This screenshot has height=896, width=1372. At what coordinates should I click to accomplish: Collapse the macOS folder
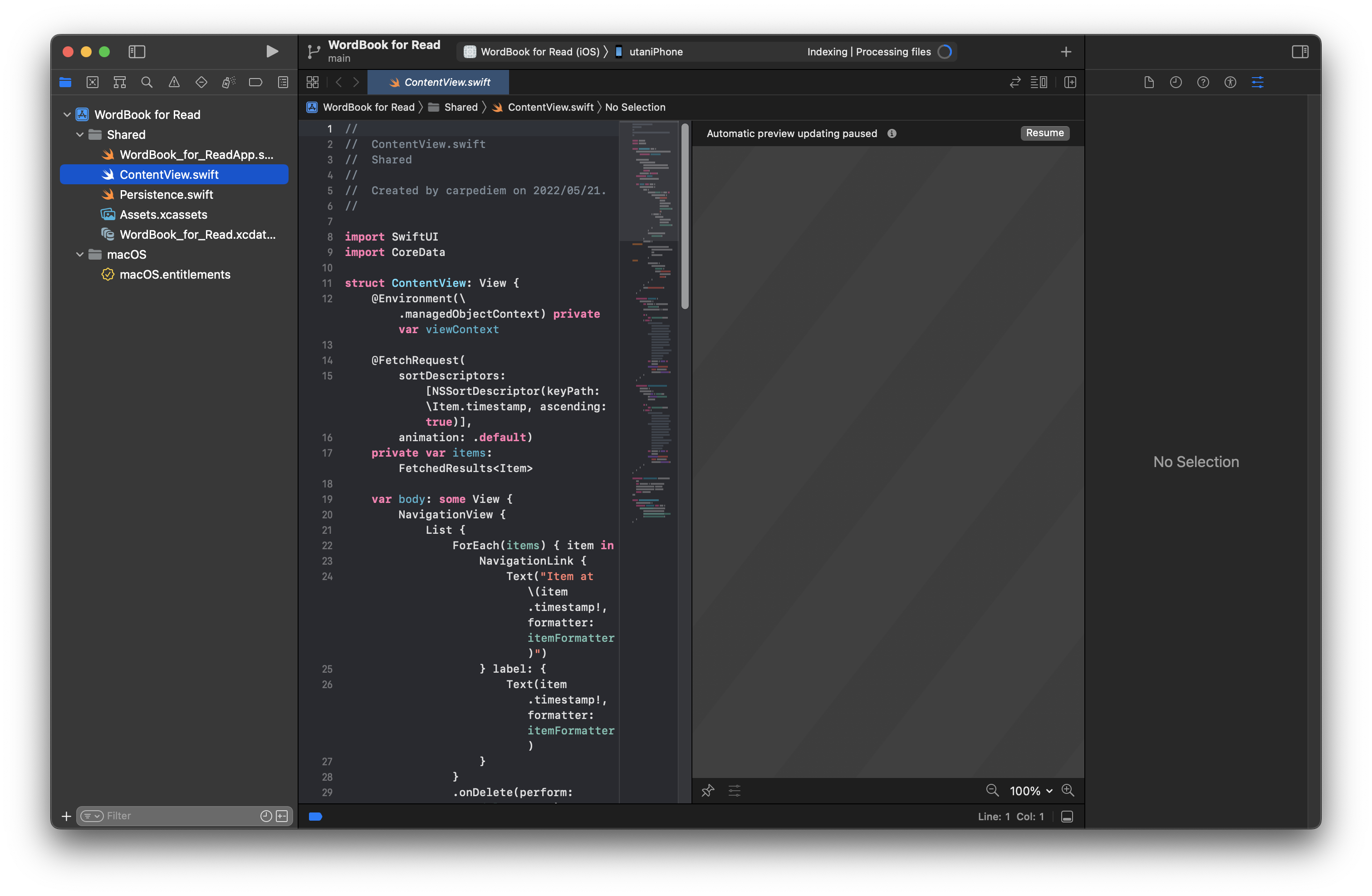coord(79,255)
